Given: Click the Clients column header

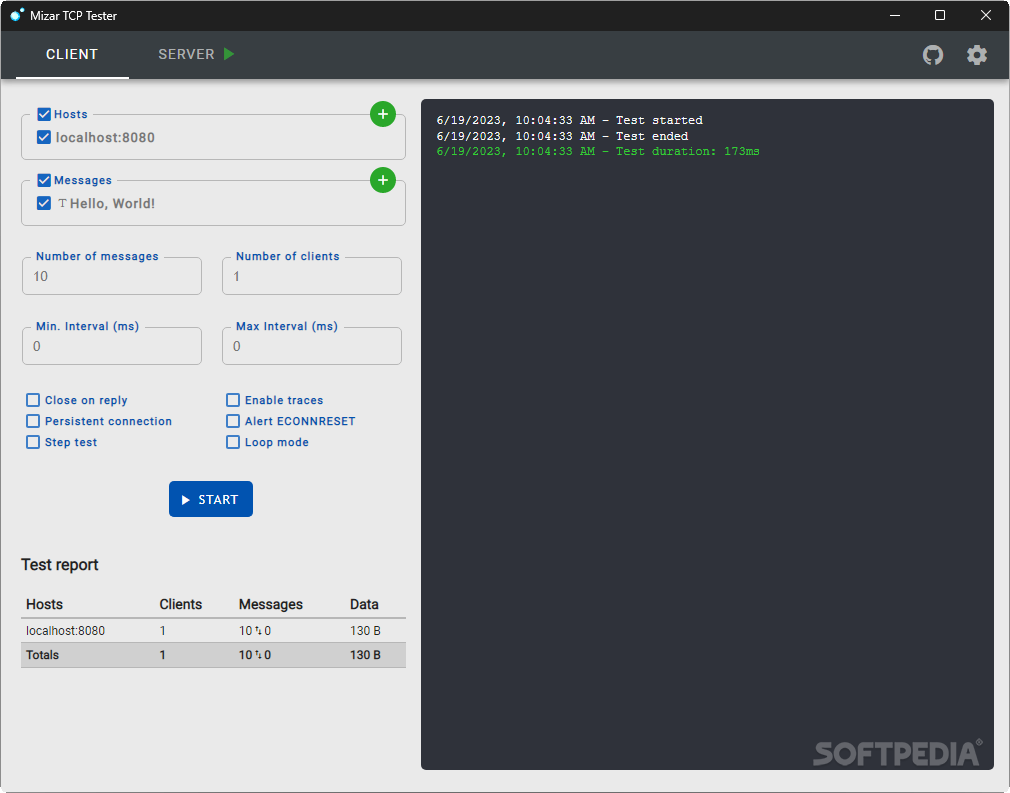Looking at the screenshot, I should tap(180, 604).
